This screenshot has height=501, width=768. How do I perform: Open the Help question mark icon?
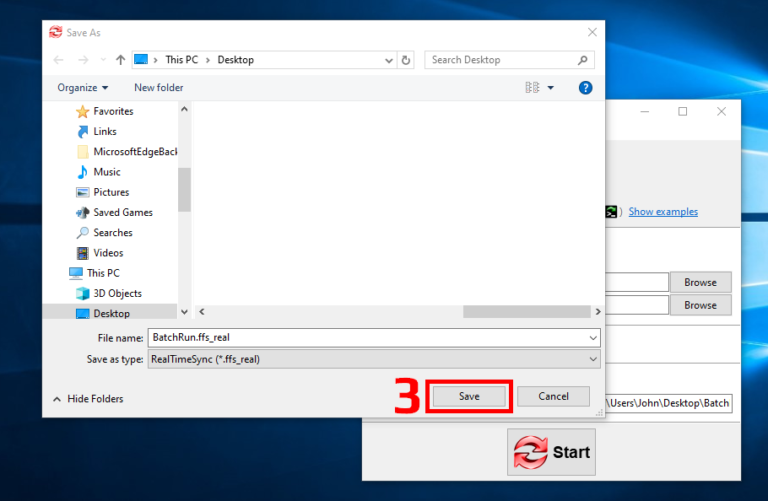coord(585,88)
